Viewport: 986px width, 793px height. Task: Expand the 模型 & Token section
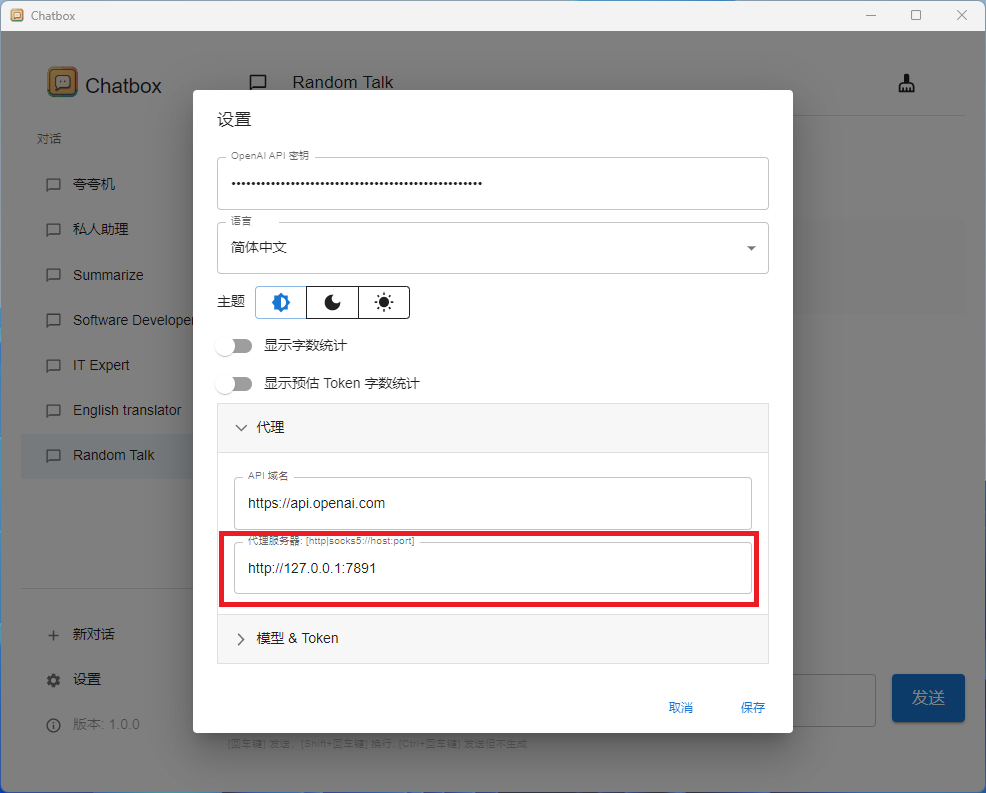pyautogui.click(x=493, y=639)
